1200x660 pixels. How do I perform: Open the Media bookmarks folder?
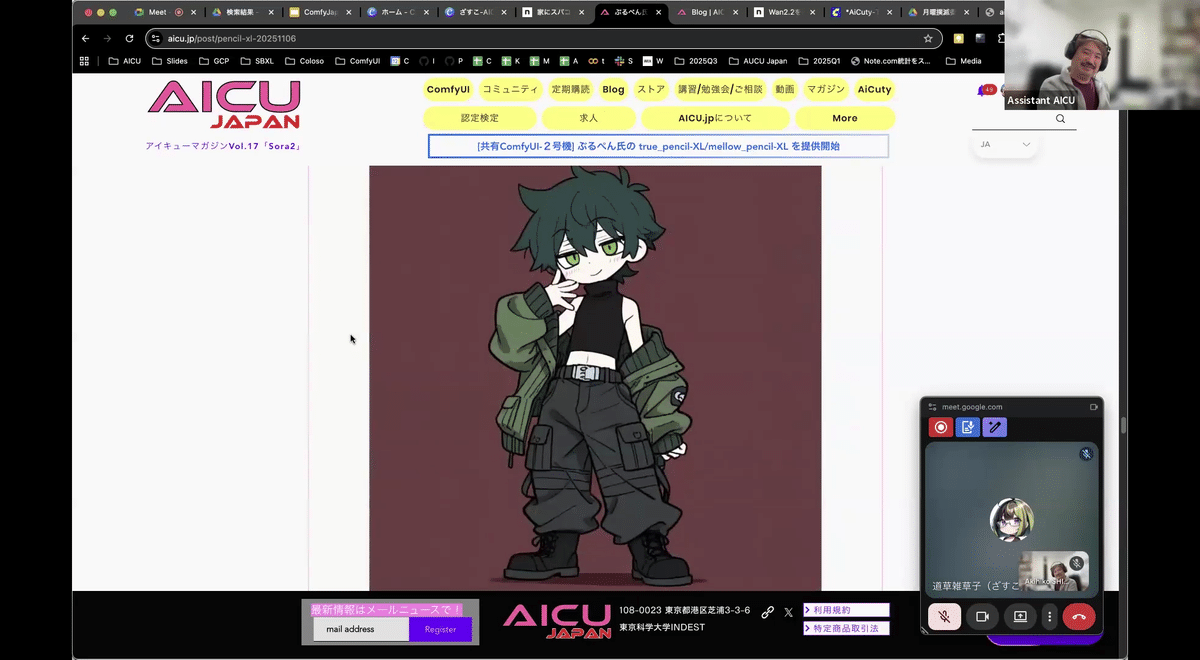tap(962, 61)
